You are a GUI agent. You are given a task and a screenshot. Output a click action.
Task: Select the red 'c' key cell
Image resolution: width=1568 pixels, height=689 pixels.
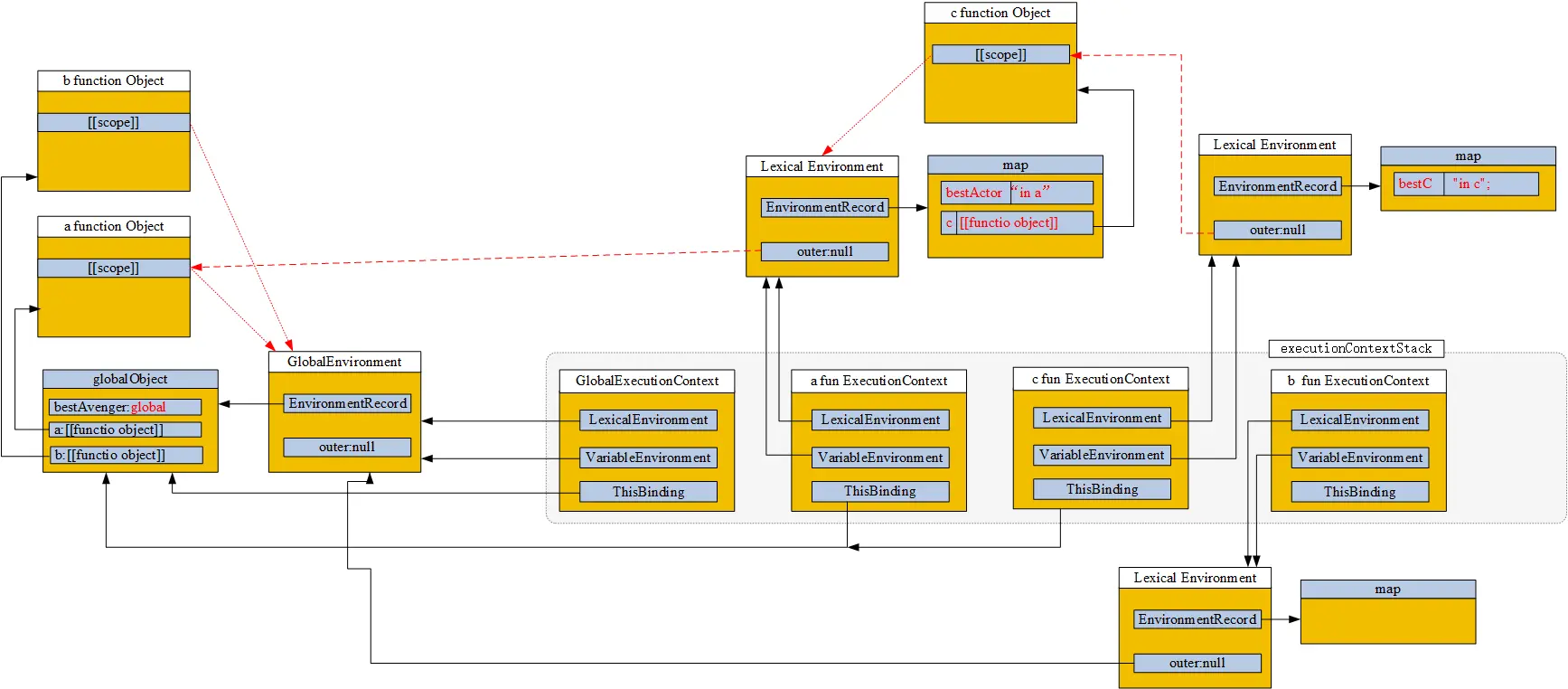[x=949, y=222]
